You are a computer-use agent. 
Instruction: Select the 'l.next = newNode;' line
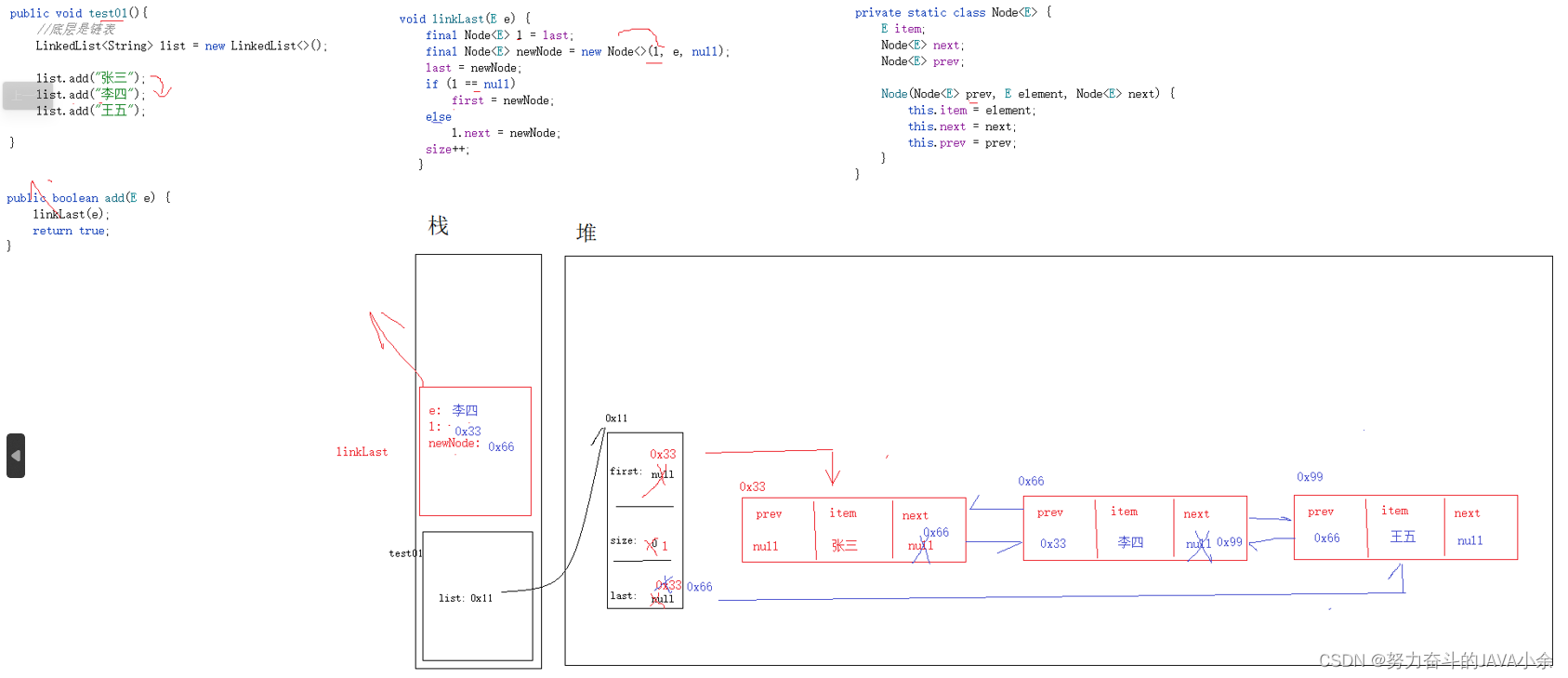pyautogui.click(x=506, y=133)
